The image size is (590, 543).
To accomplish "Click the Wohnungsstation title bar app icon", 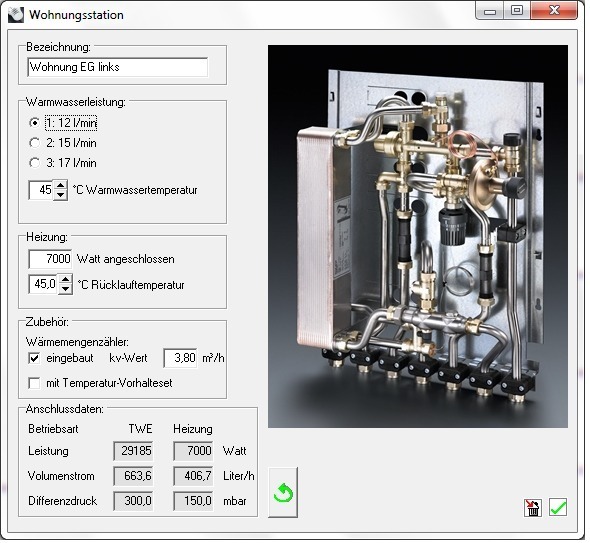I will [x=16, y=14].
